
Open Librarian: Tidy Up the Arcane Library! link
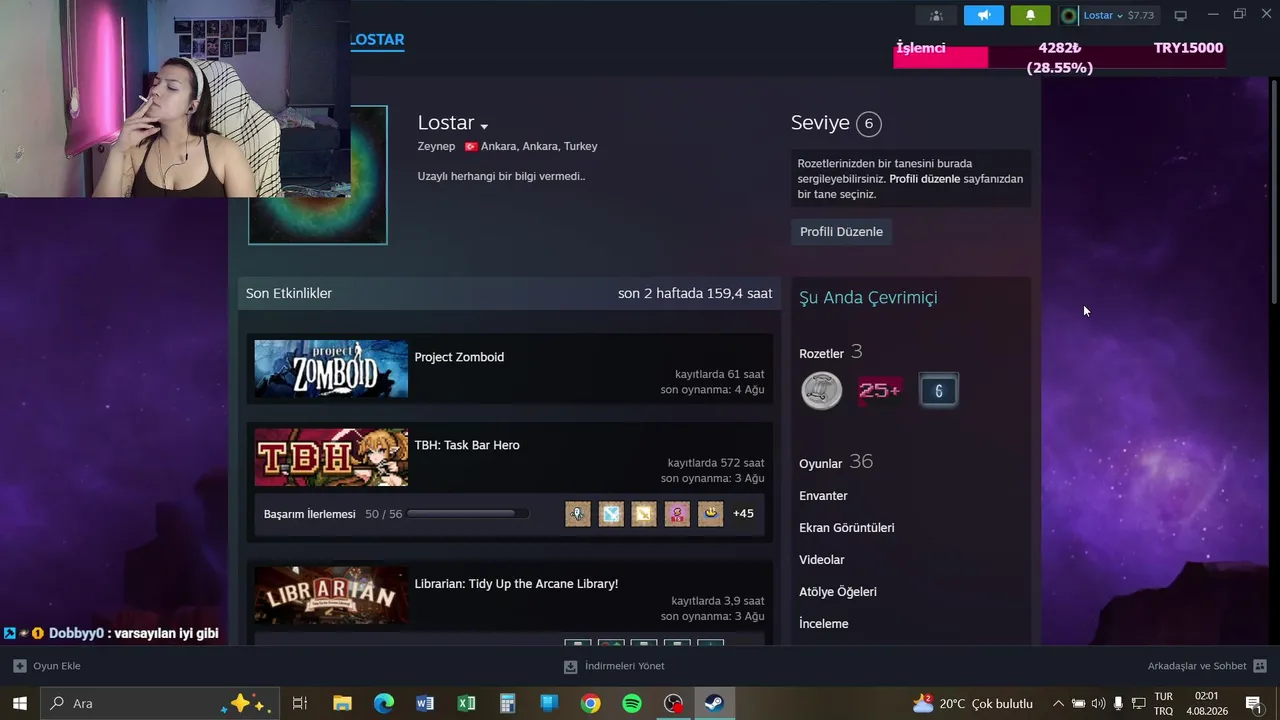516,584
